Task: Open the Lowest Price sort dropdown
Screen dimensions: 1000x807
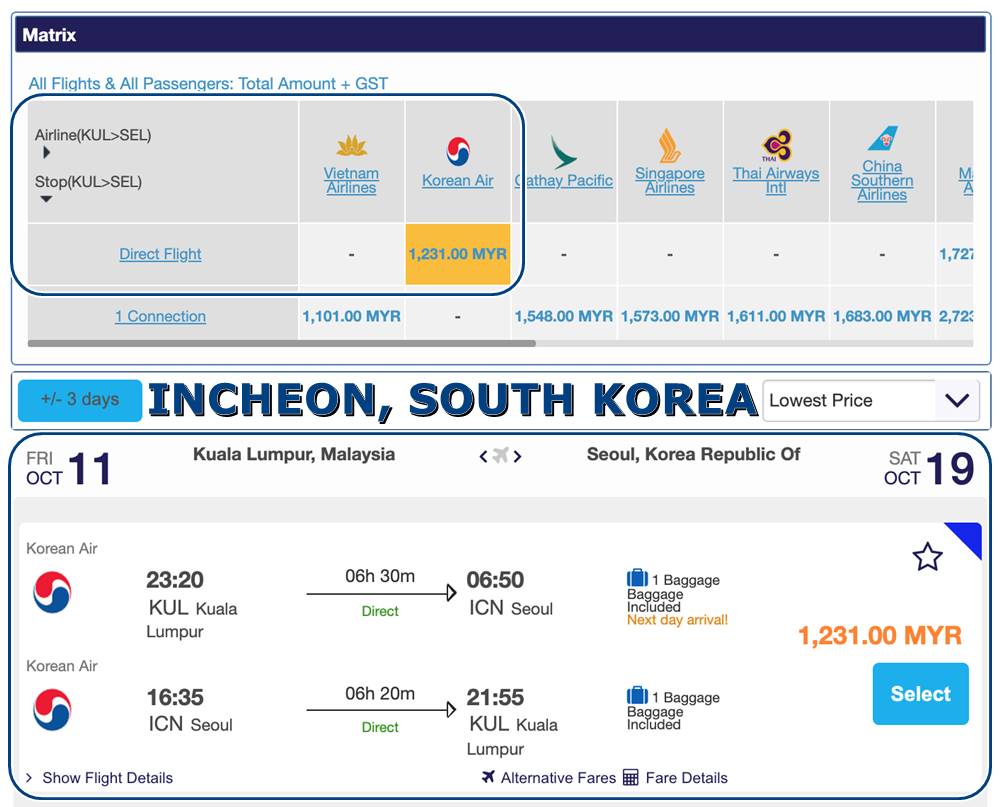Action: point(871,401)
